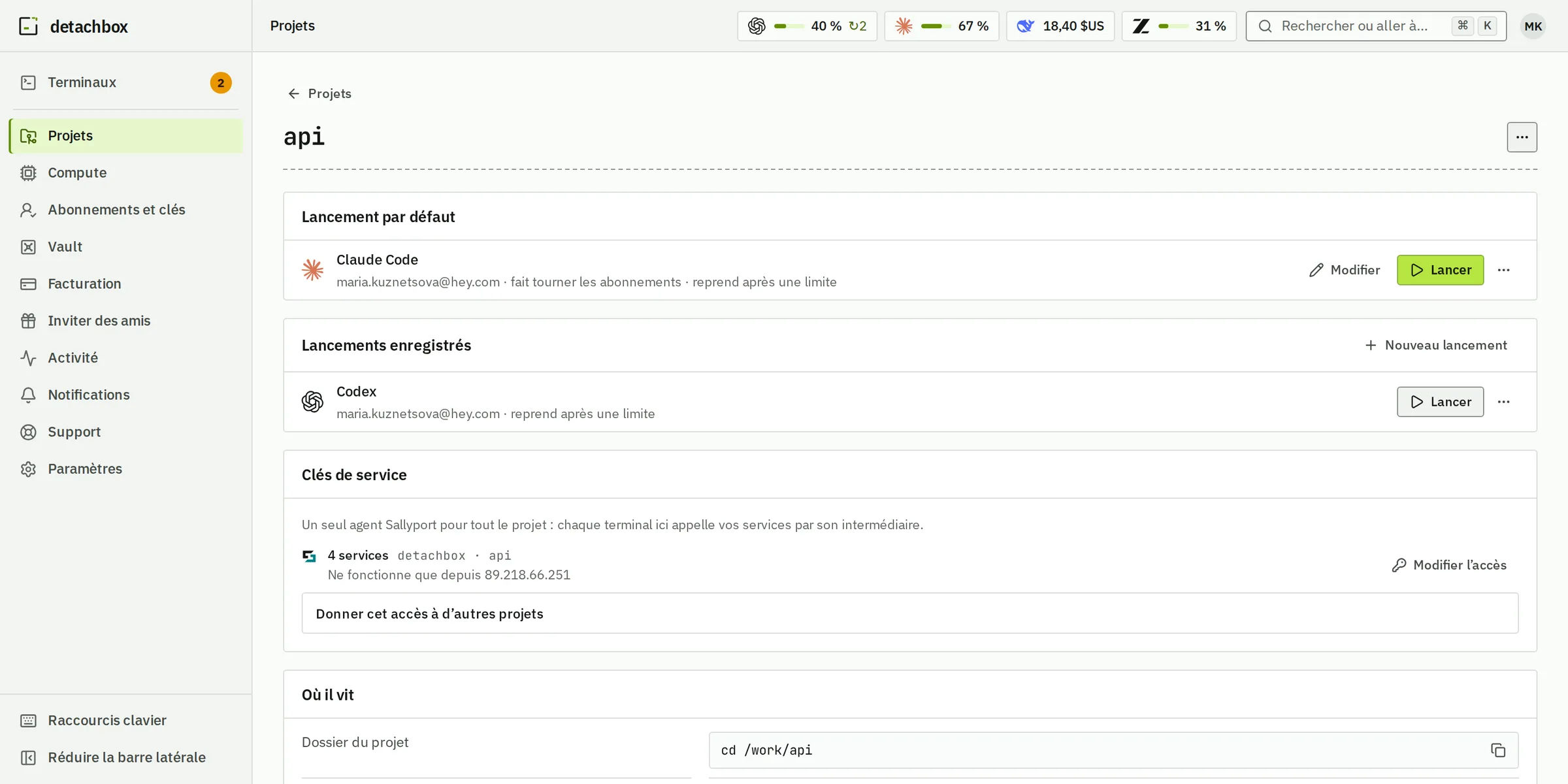The image size is (1568, 784).
Task: Click Nouveau lancement
Action: 1436,346
